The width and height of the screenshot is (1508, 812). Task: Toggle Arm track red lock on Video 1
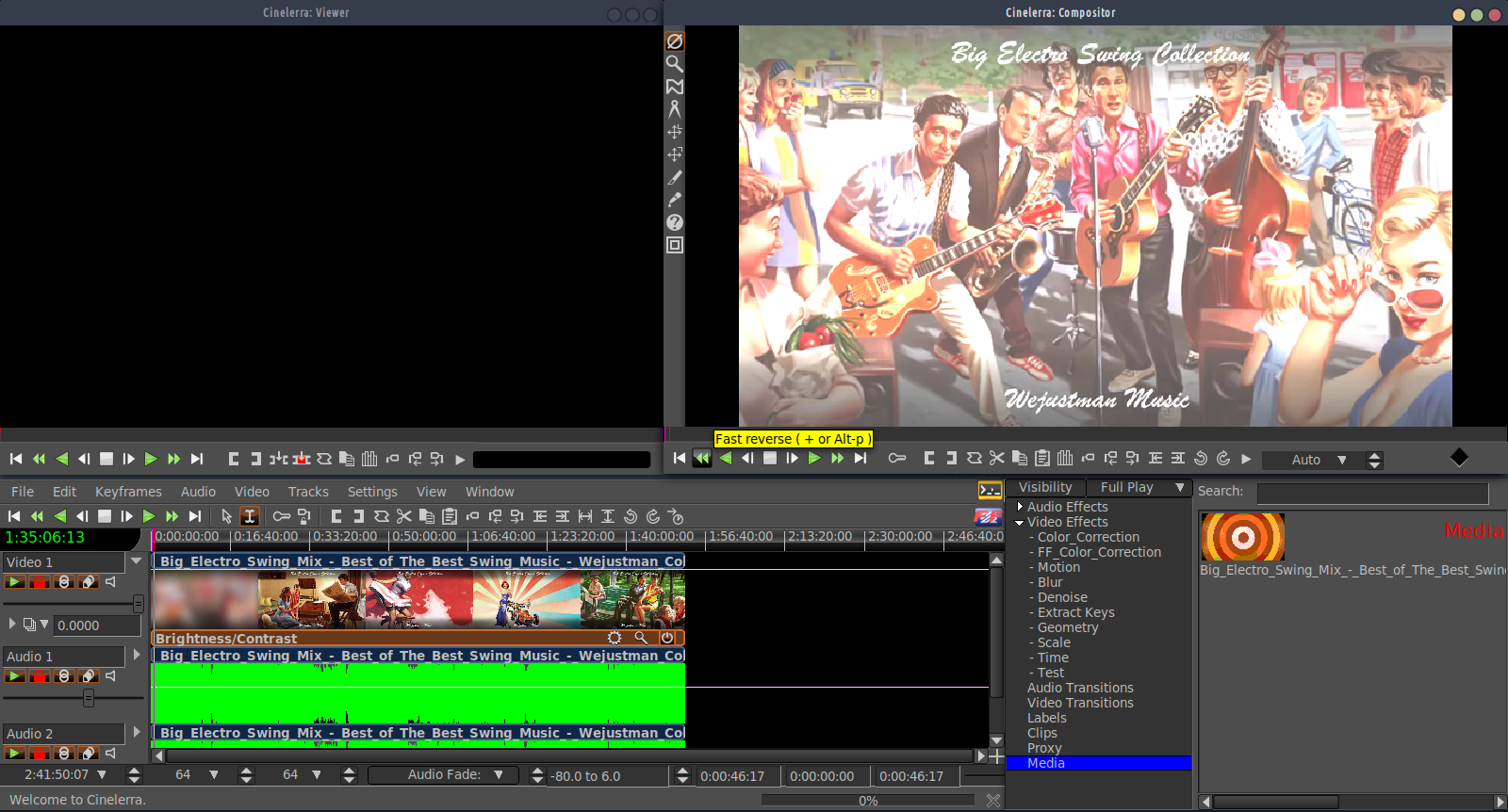(x=40, y=582)
